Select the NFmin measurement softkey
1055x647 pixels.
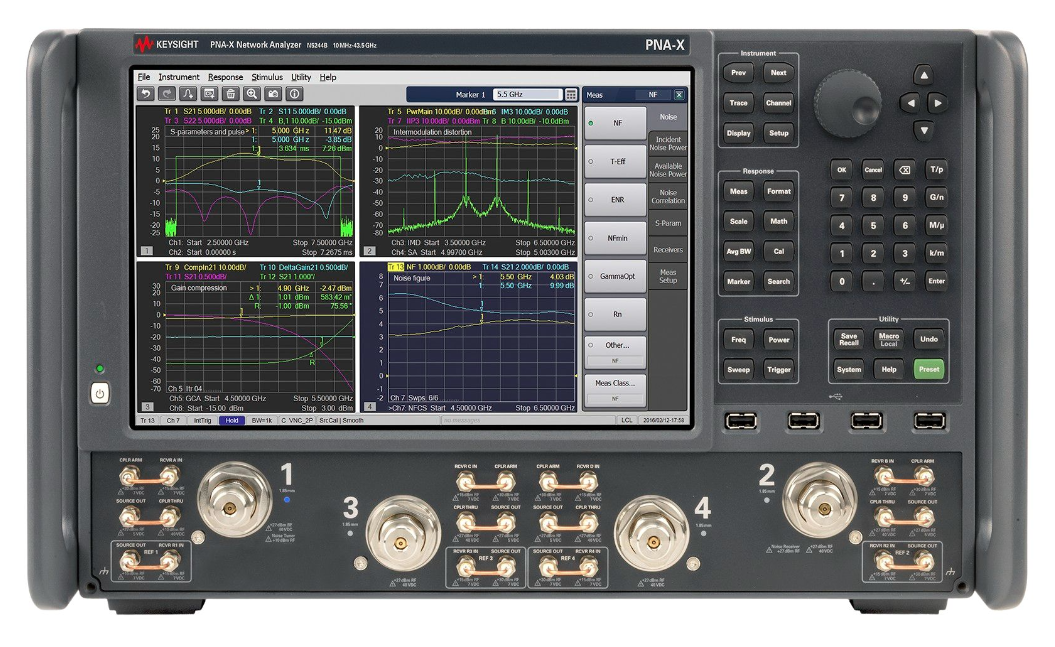coord(616,238)
